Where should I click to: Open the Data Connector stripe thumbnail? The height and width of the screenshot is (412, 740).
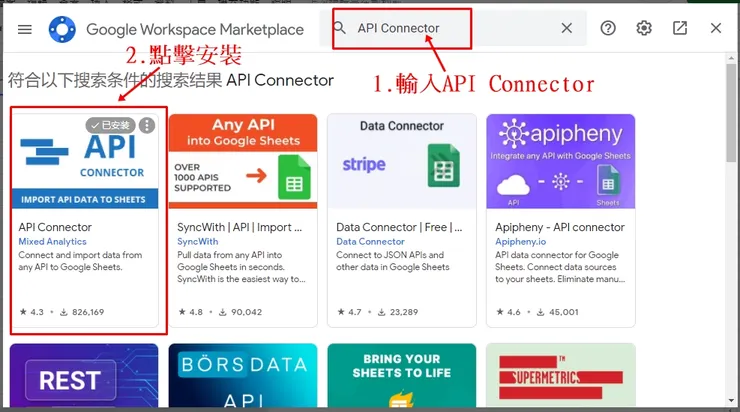(x=402, y=161)
